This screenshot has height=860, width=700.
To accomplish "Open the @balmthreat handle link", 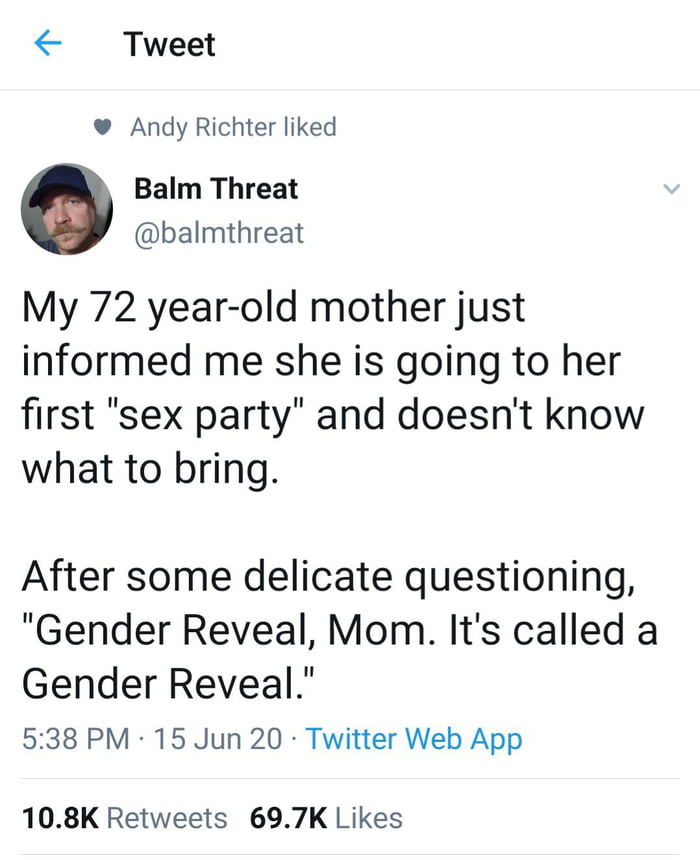I will 219,233.
